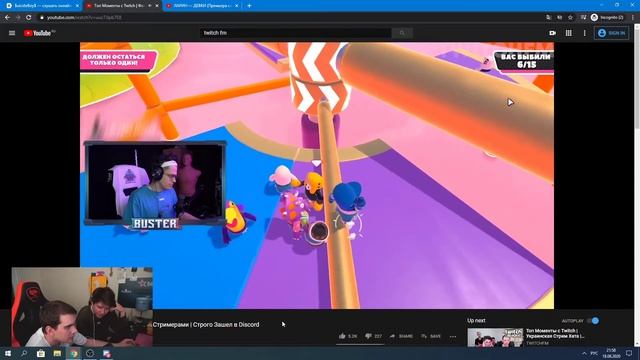
Task: Click the YouTube search magnifier button
Action: (402, 33)
